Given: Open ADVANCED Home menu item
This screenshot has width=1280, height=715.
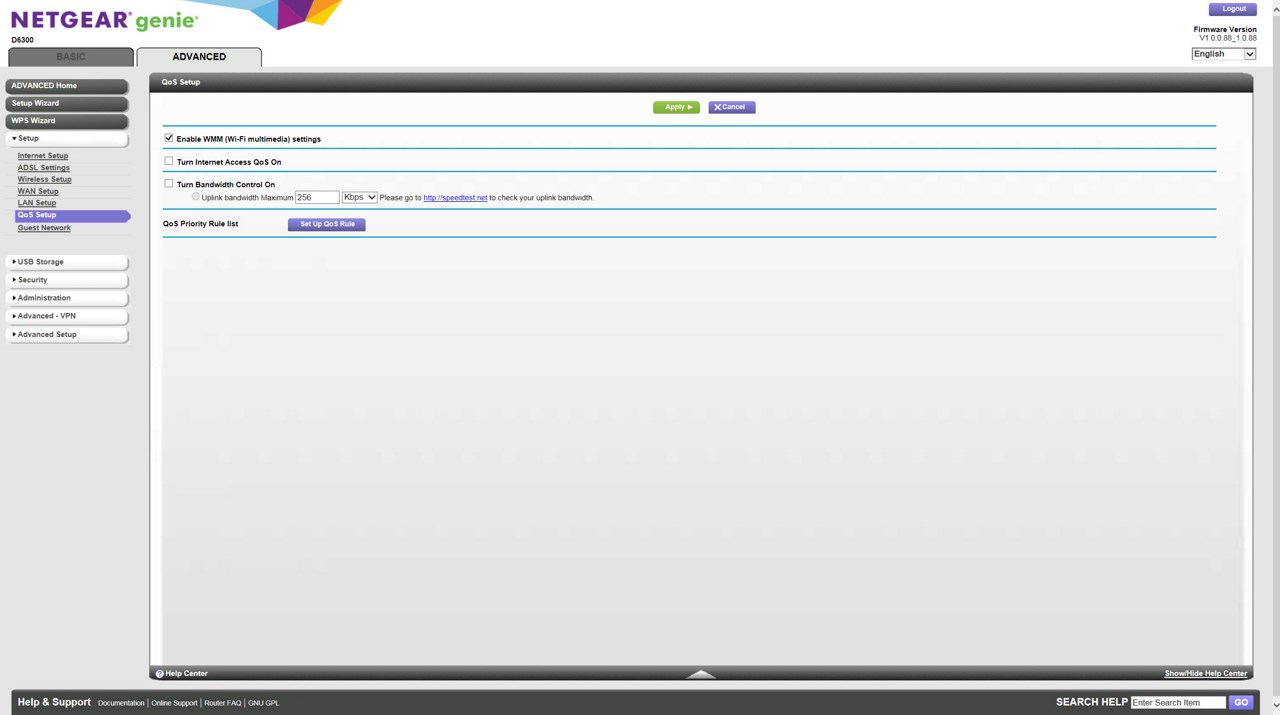Looking at the screenshot, I should pyautogui.click(x=67, y=86).
